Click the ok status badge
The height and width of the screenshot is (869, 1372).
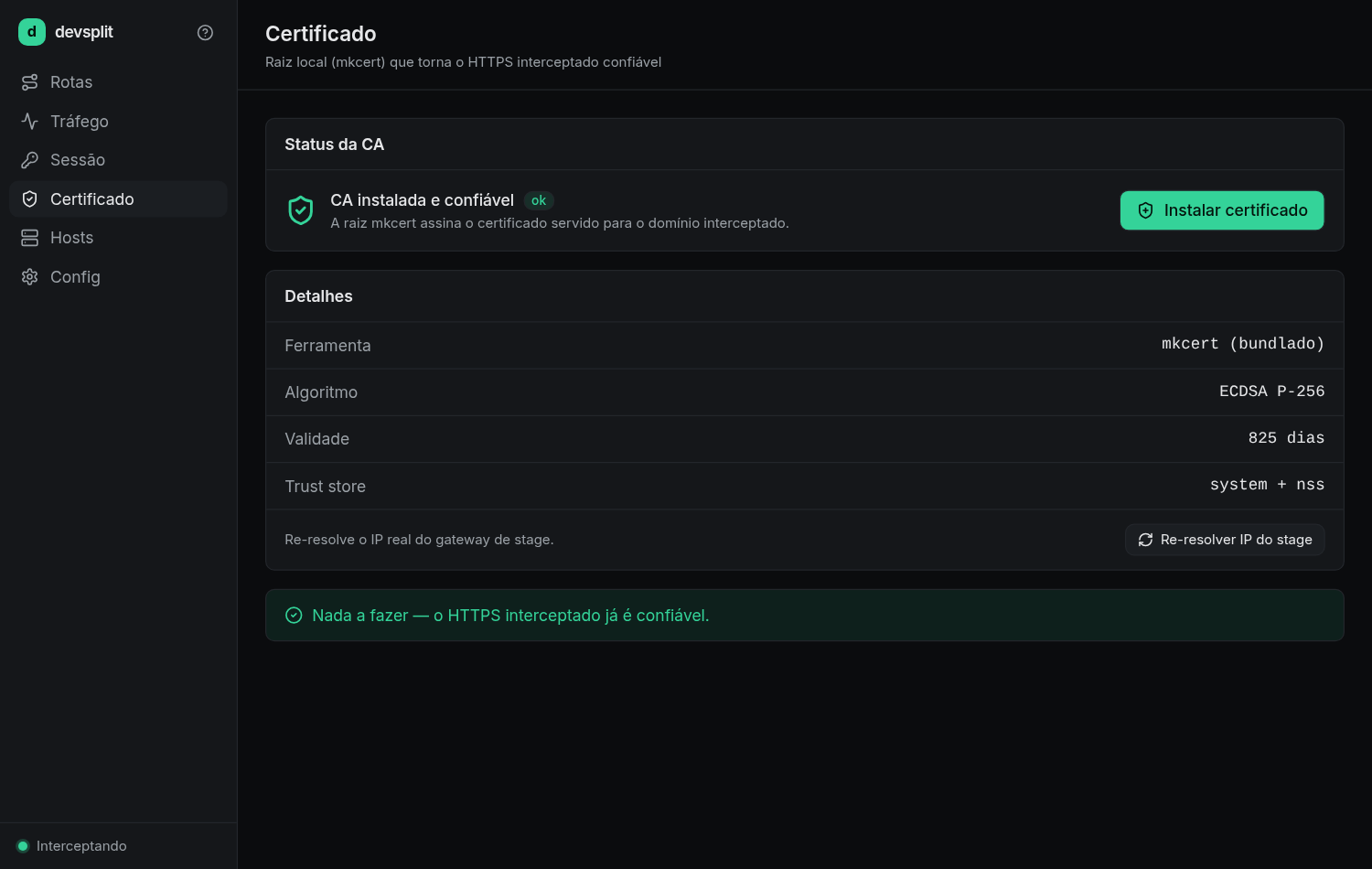click(x=539, y=200)
